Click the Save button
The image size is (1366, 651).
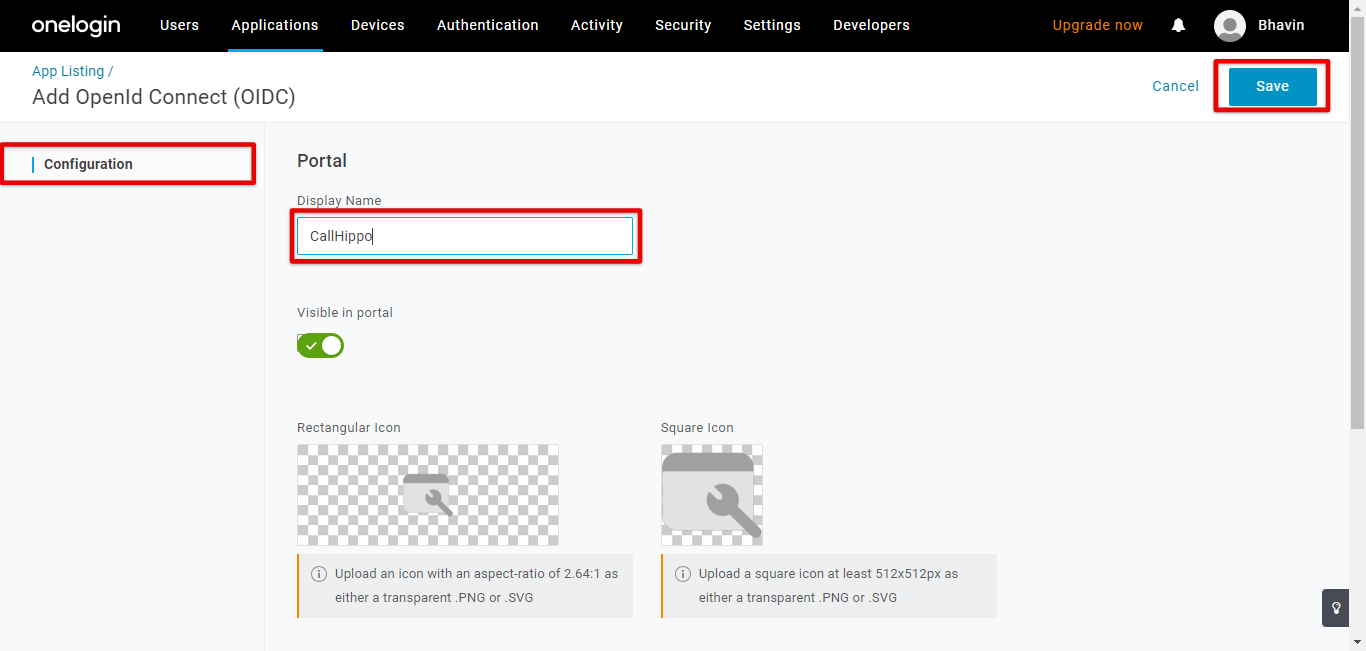[x=1272, y=86]
